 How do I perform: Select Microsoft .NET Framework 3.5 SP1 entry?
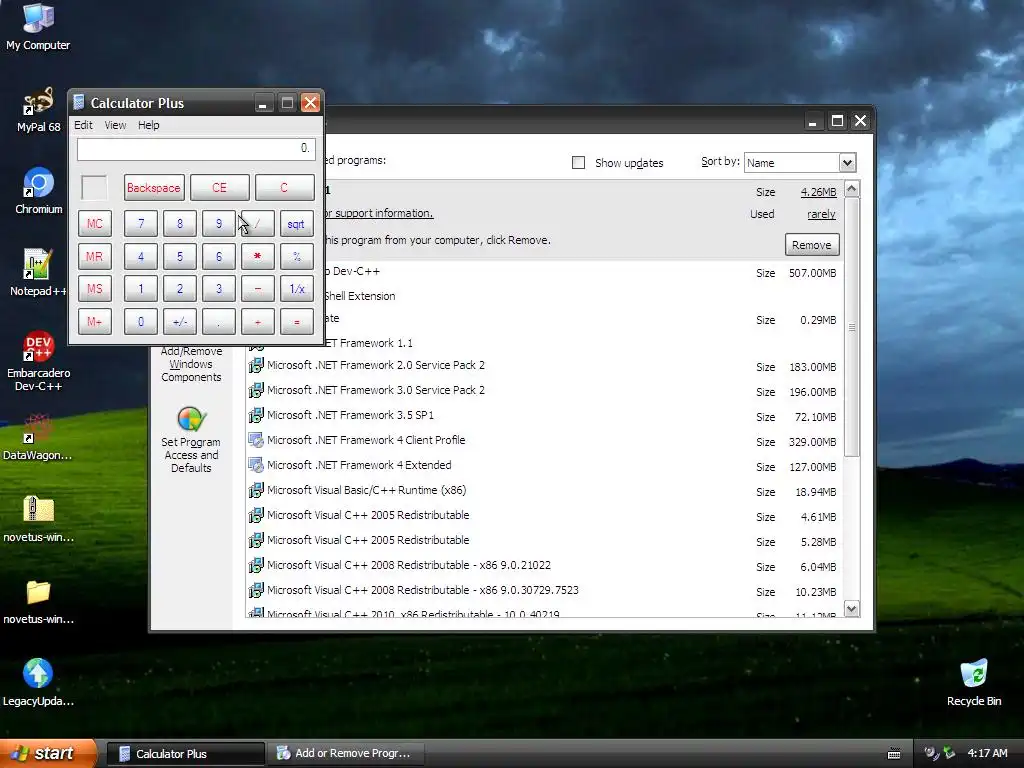tap(545, 415)
